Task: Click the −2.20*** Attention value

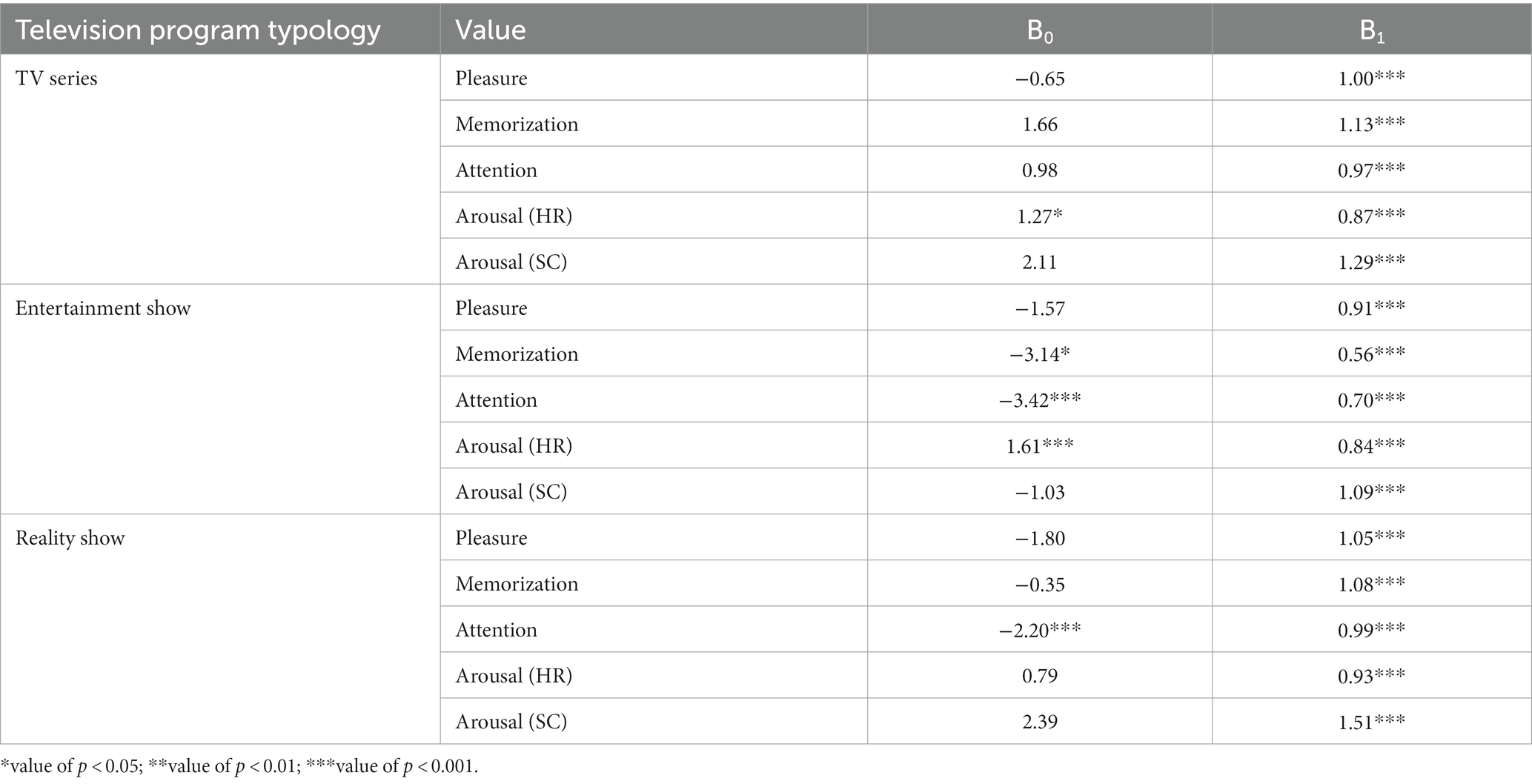Action: click(1040, 630)
